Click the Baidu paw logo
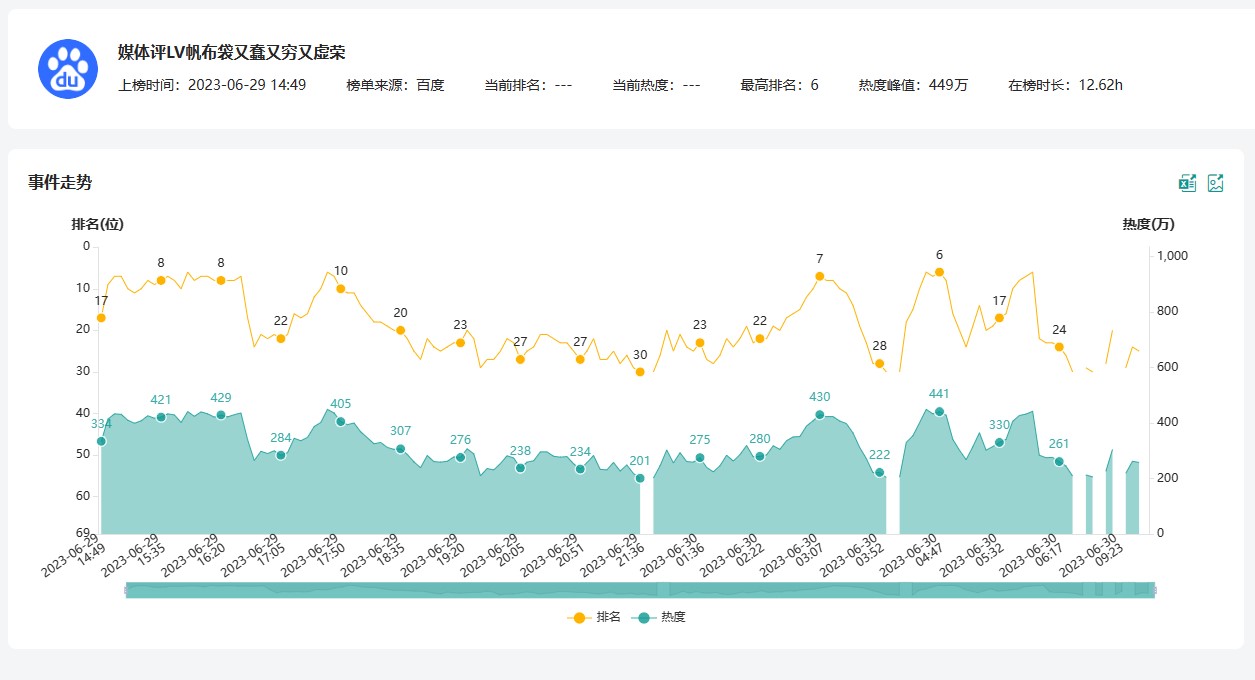 [67, 69]
